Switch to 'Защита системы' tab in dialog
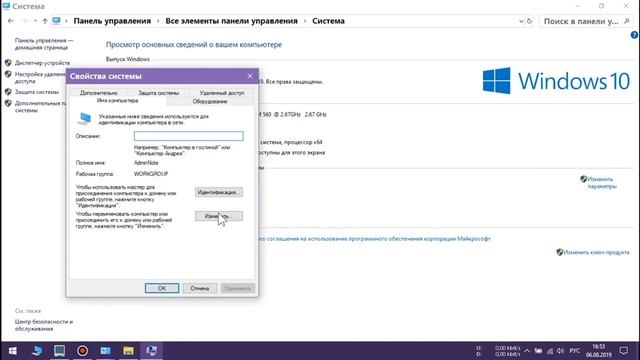Screen dimensions: 640x360 pos(158,93)
